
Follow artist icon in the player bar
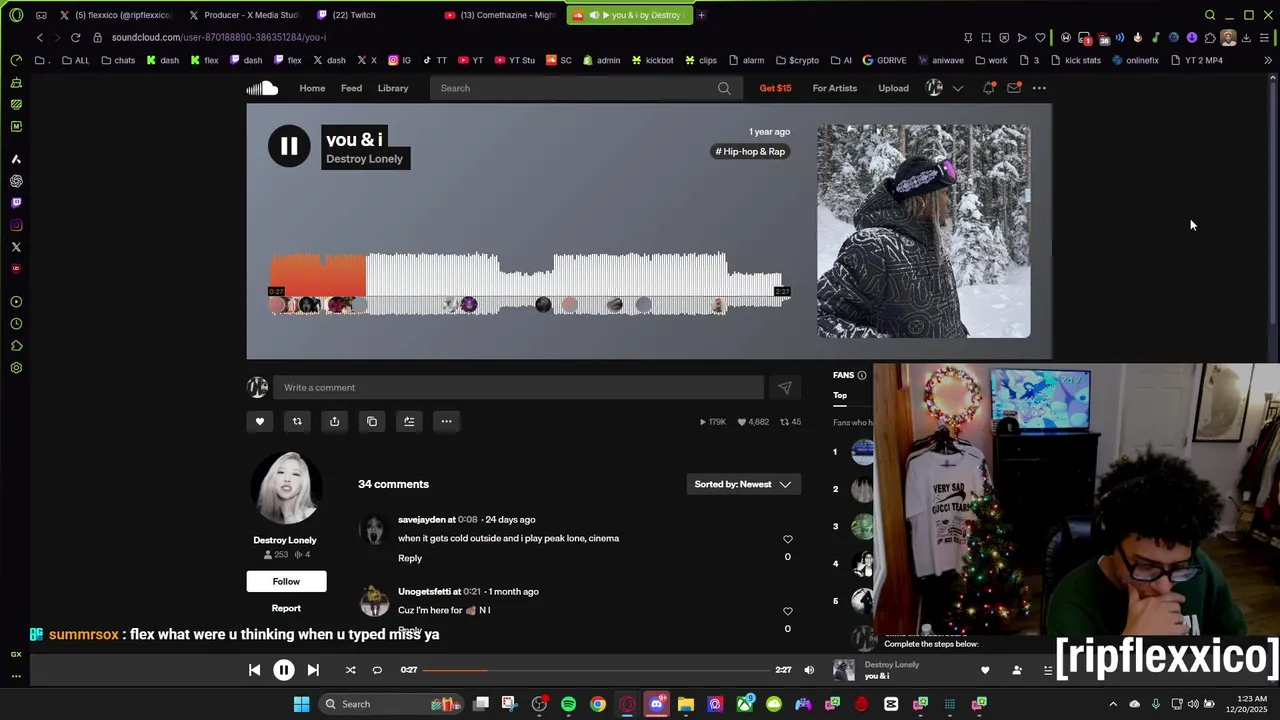pyautogui.click(x=1017, y=670)
